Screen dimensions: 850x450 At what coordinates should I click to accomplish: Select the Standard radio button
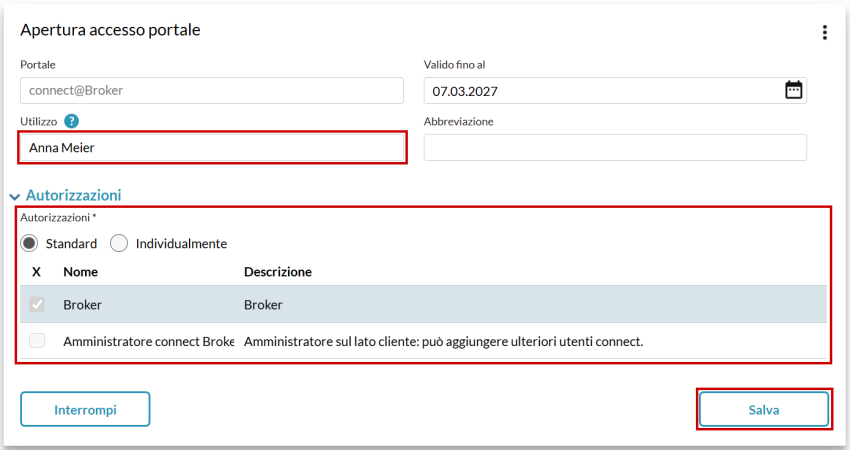point(29,243)
